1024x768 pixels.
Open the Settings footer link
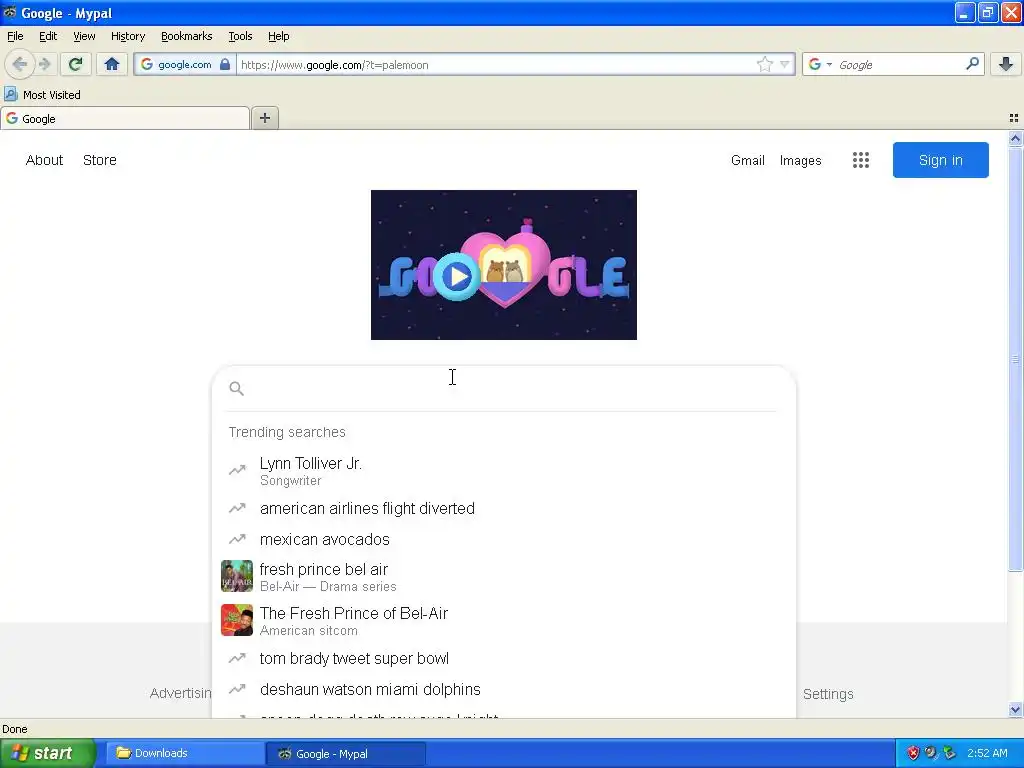(827, 694)
